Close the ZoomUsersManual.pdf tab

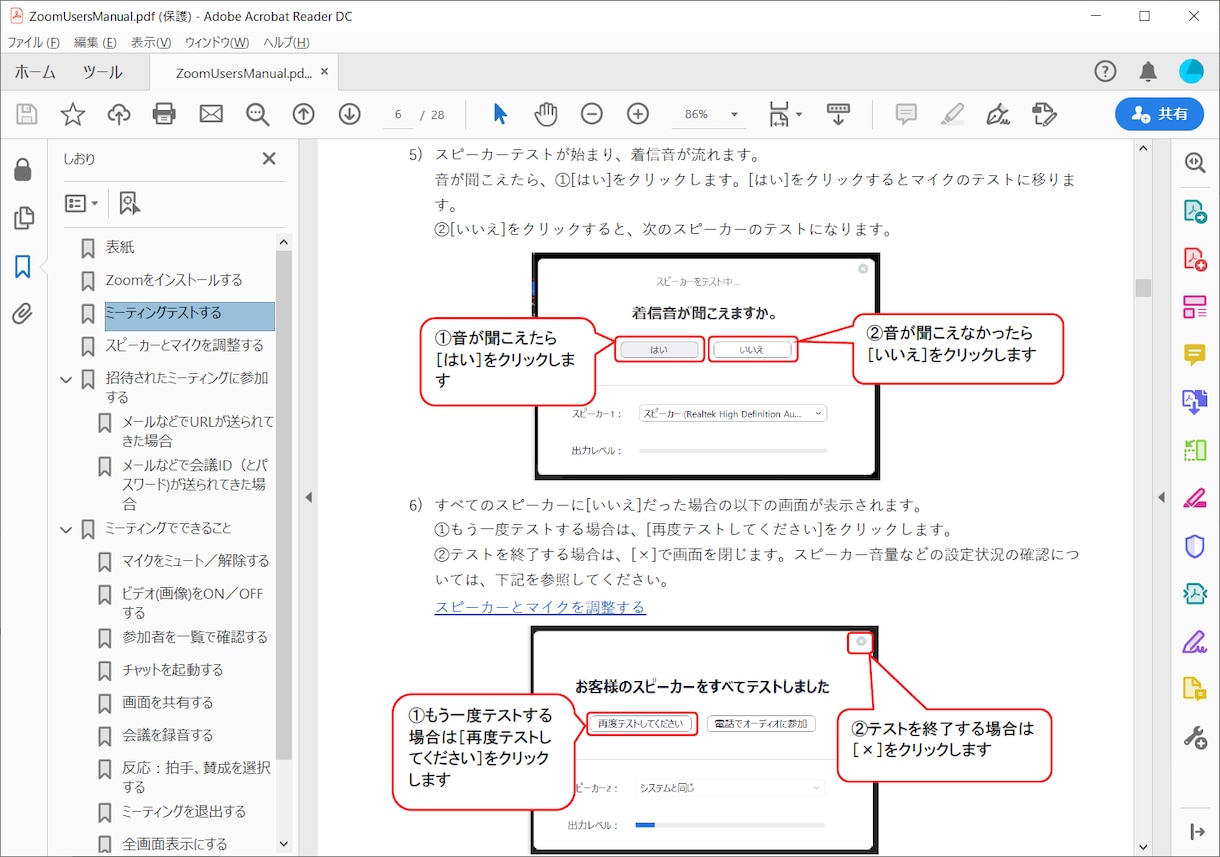point(324,72)
